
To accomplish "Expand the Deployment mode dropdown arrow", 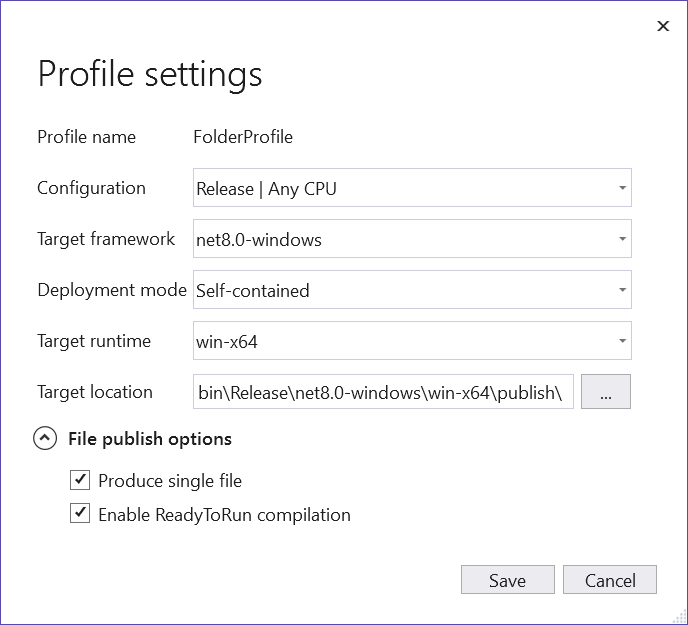I will coord(622,290).
